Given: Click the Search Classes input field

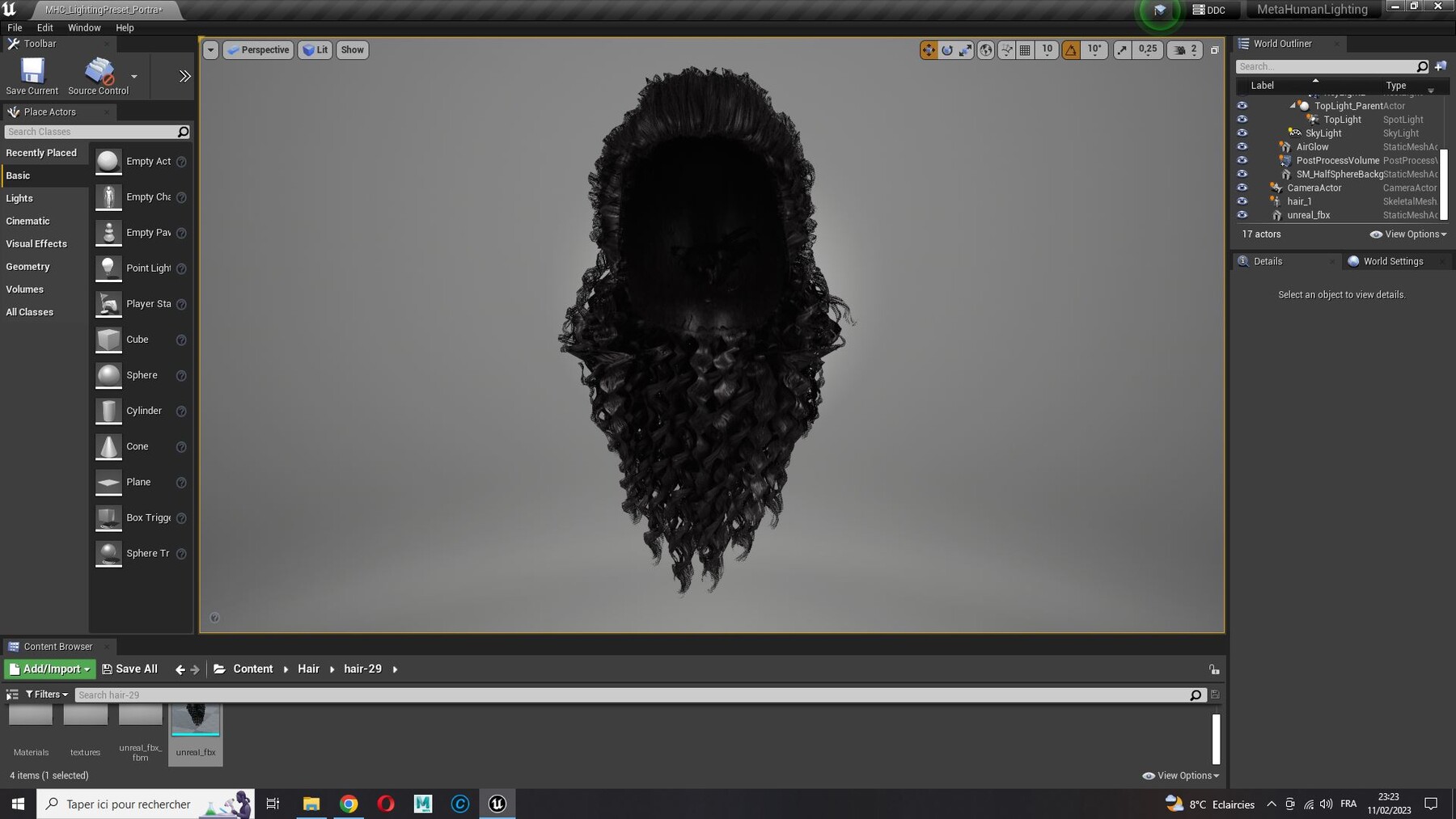Looking at the screenshot, I should pos(97,132).
